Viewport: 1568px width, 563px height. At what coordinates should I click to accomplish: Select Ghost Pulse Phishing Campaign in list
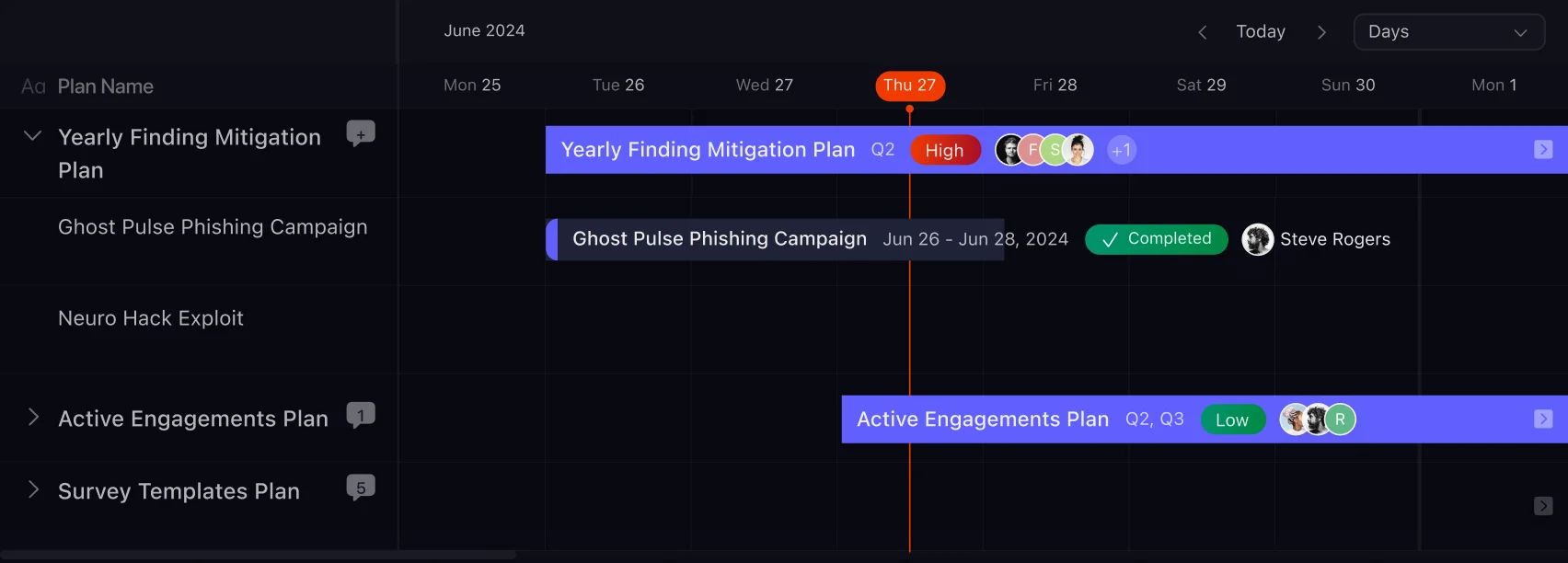213,227
